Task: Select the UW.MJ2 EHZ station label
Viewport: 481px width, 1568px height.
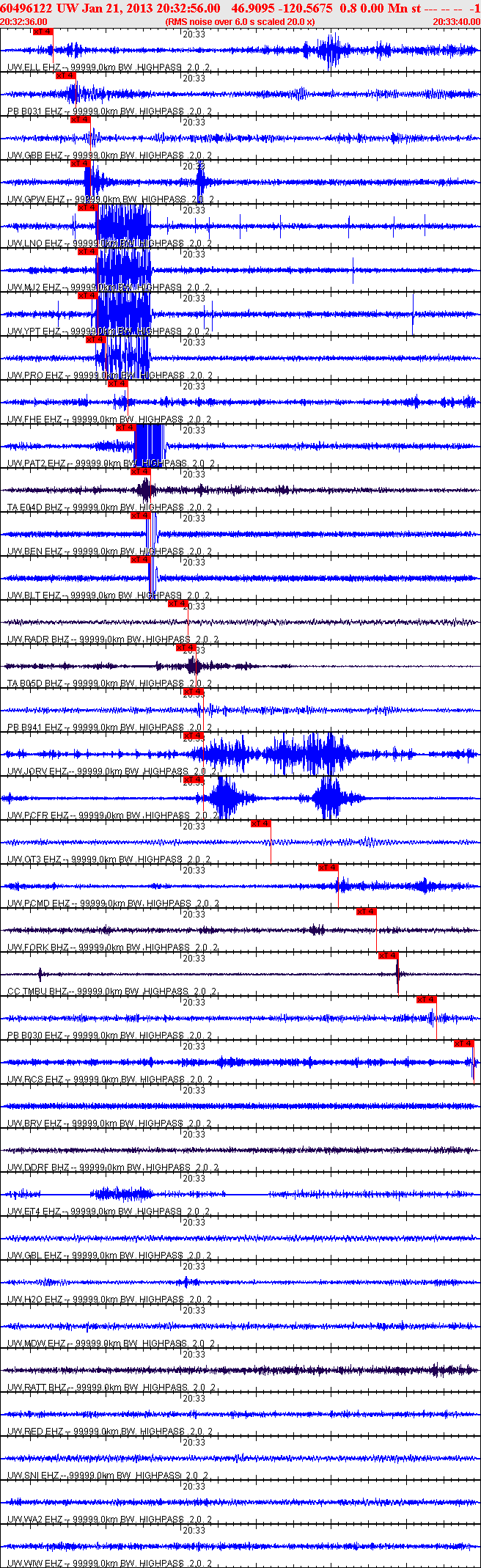Action: point(34,287)
